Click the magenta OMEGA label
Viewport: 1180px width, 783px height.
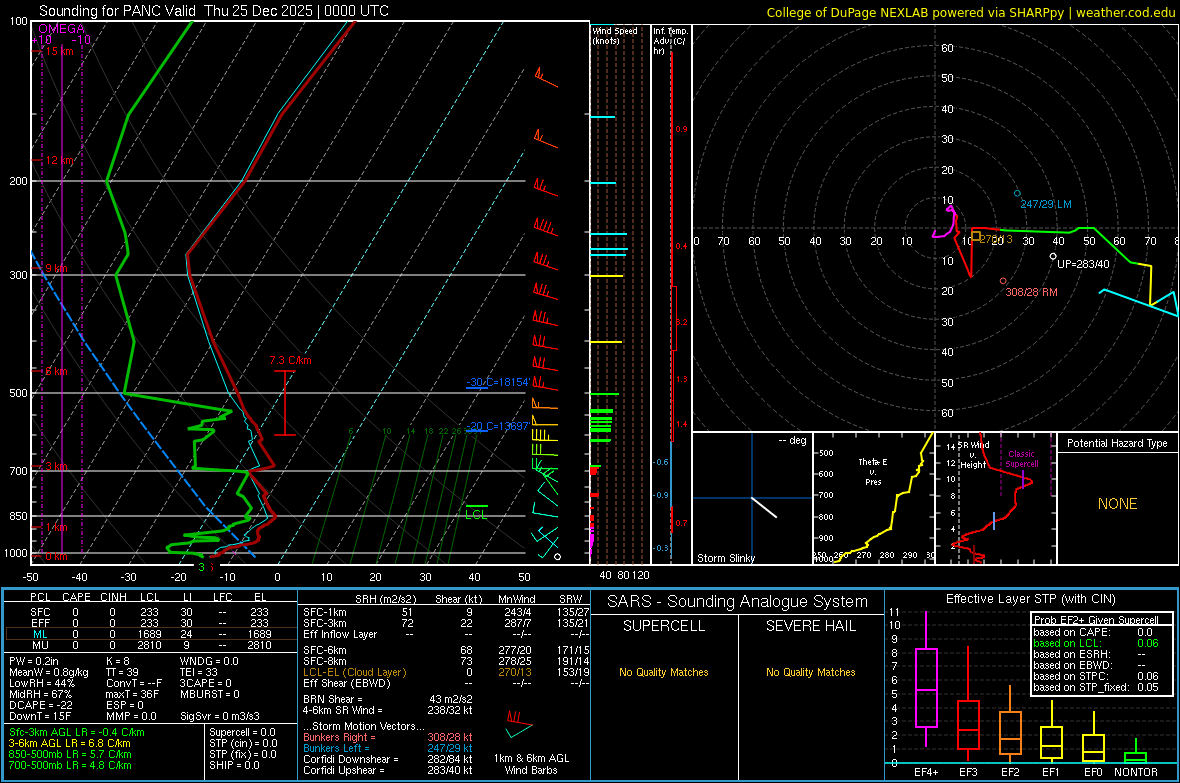tap(62, 29)
